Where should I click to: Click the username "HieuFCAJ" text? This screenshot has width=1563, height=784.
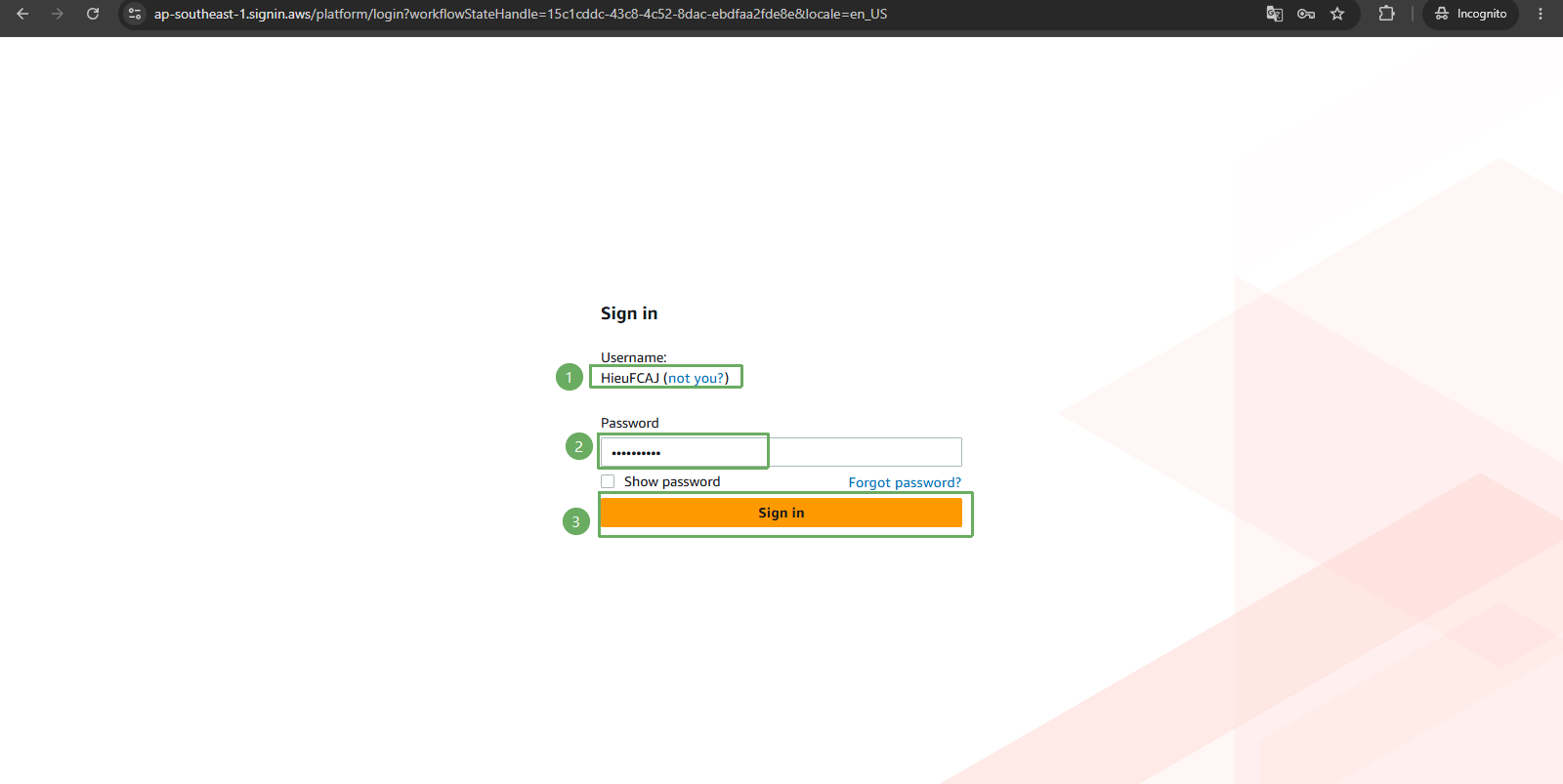[x=630, y=378]
